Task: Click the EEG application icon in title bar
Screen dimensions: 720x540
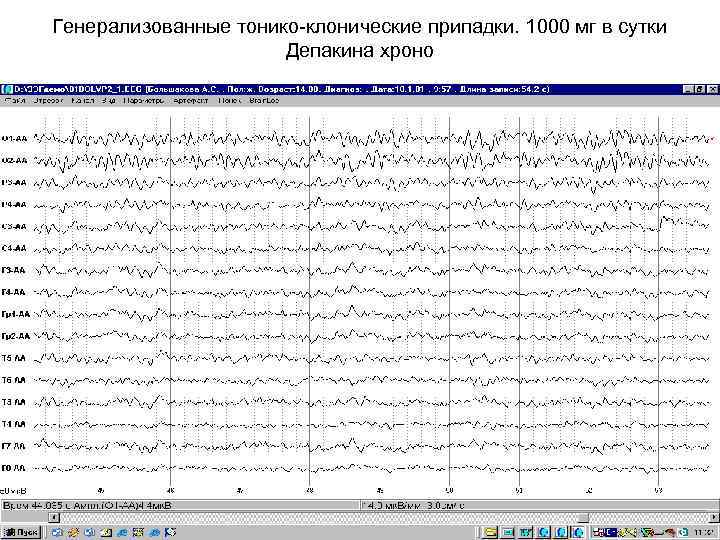Action: point(6,89)
